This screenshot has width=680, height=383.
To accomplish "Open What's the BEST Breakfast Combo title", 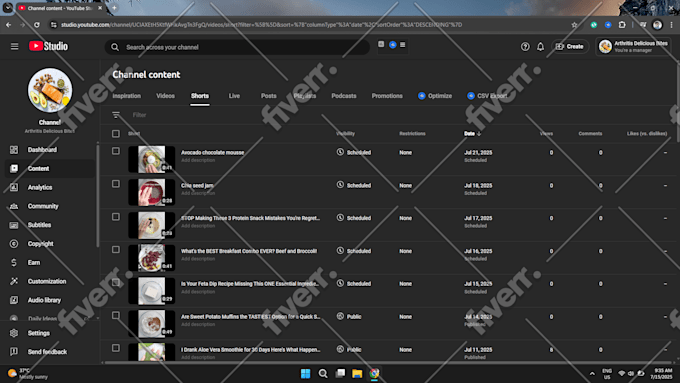I will (249, 251).
